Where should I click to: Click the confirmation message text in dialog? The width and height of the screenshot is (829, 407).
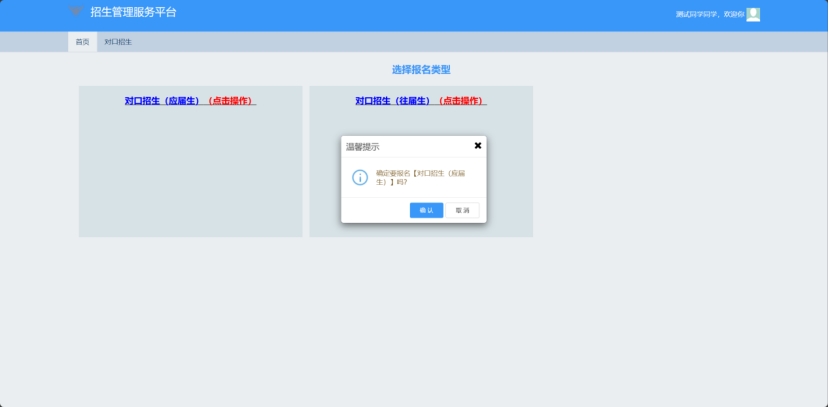420,177
